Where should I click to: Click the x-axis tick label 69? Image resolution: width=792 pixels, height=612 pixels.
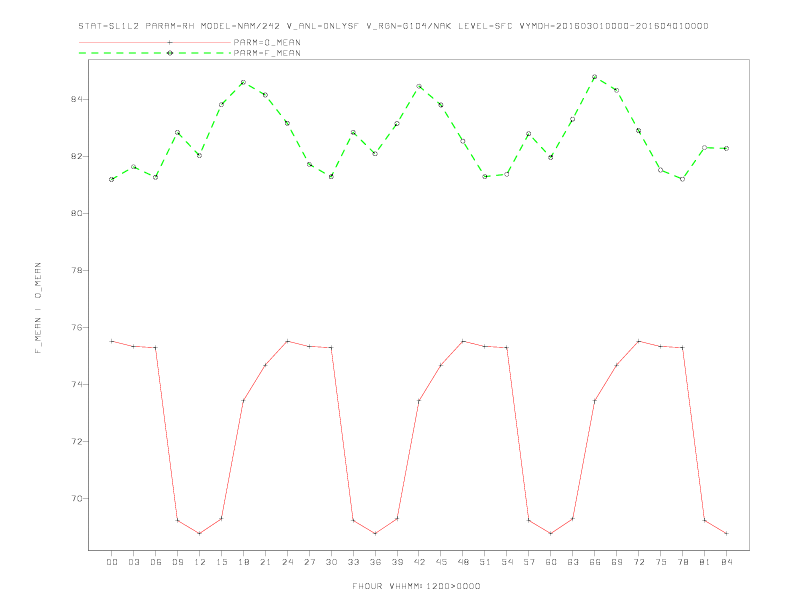click(x=617, y=562)
